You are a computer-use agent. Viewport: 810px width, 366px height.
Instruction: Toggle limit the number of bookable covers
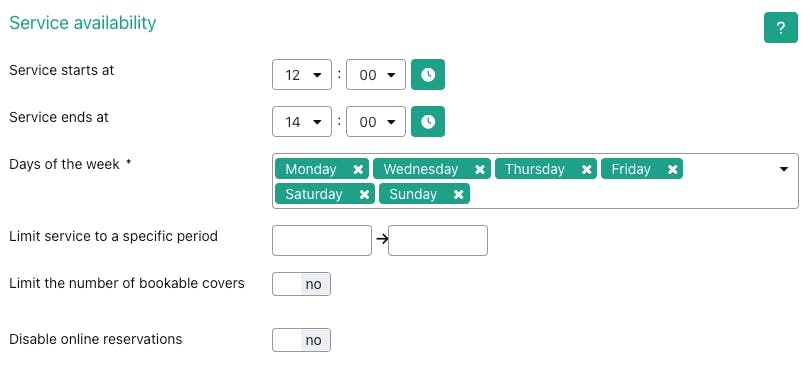click(x=301, y=284)
